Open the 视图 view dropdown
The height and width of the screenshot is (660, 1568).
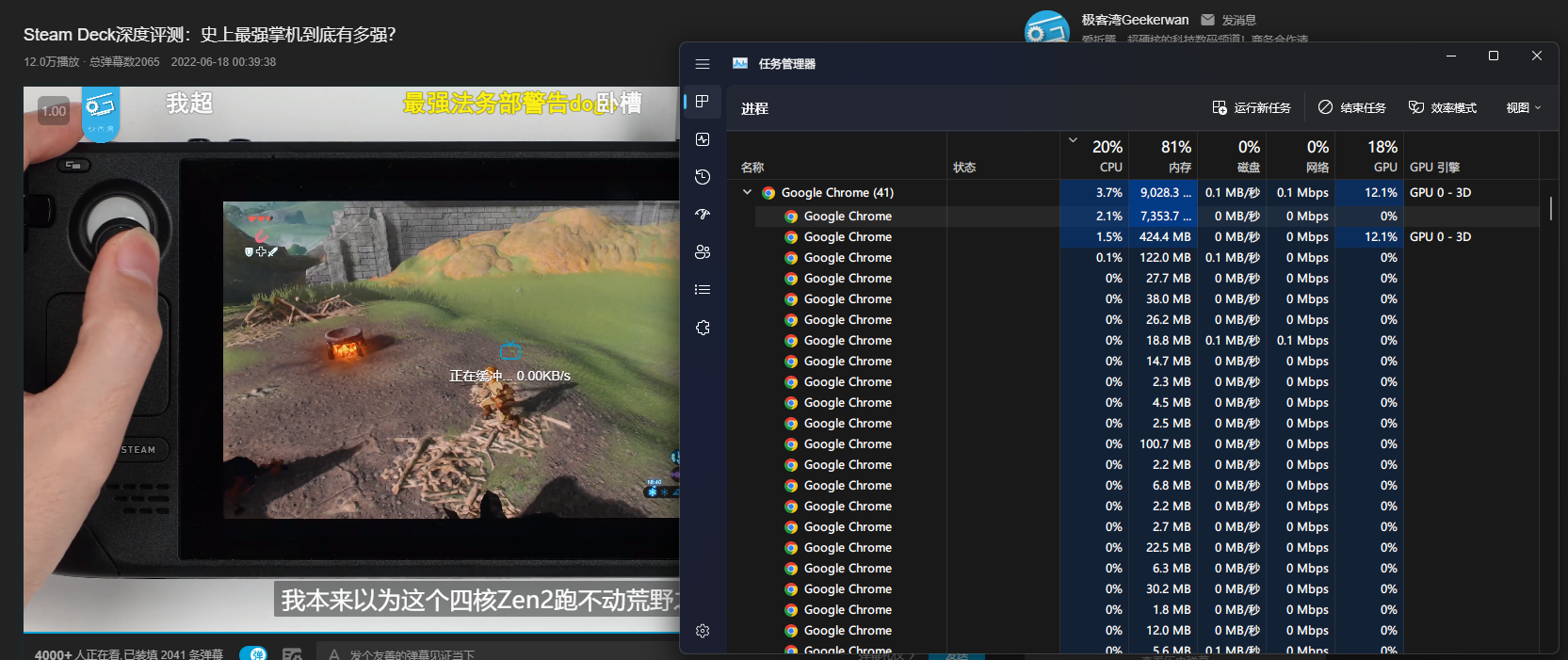pos(1523,107)
